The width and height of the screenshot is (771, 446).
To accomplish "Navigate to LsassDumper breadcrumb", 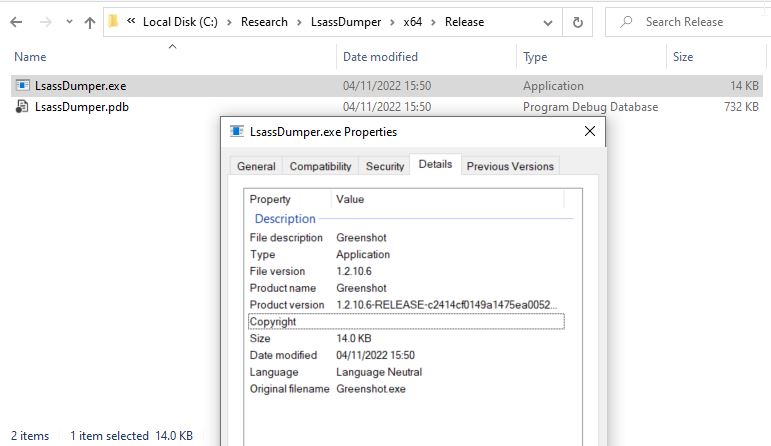I will (x=346, y=22).
